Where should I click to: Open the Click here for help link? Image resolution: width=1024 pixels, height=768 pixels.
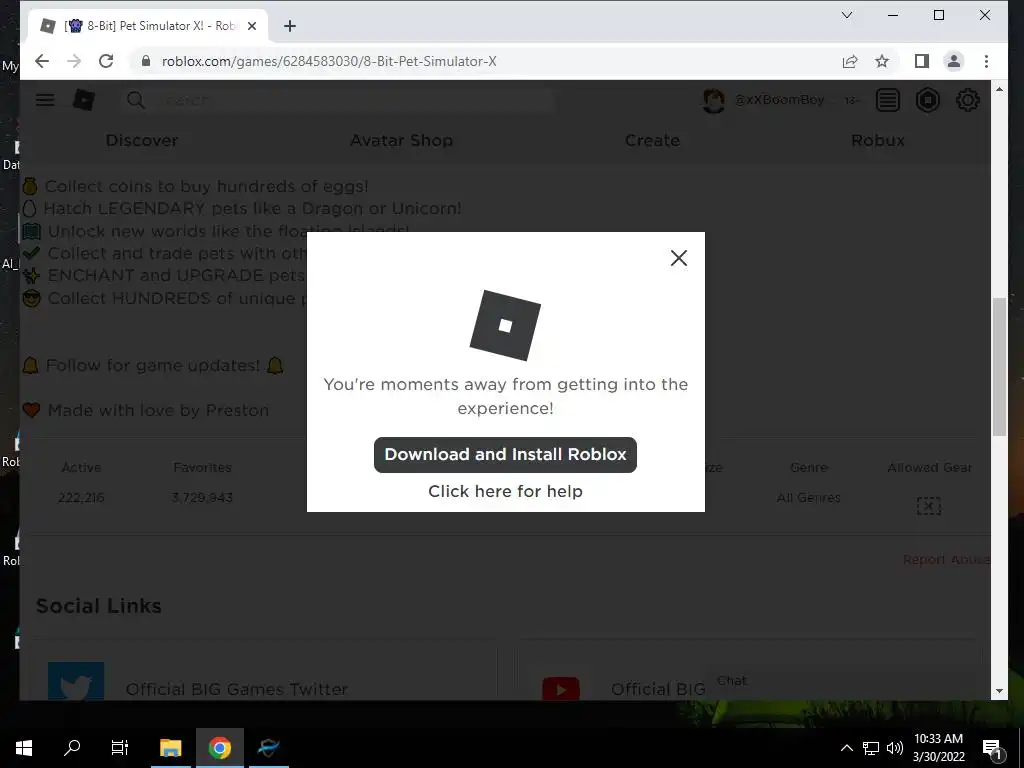pos(505,491)
